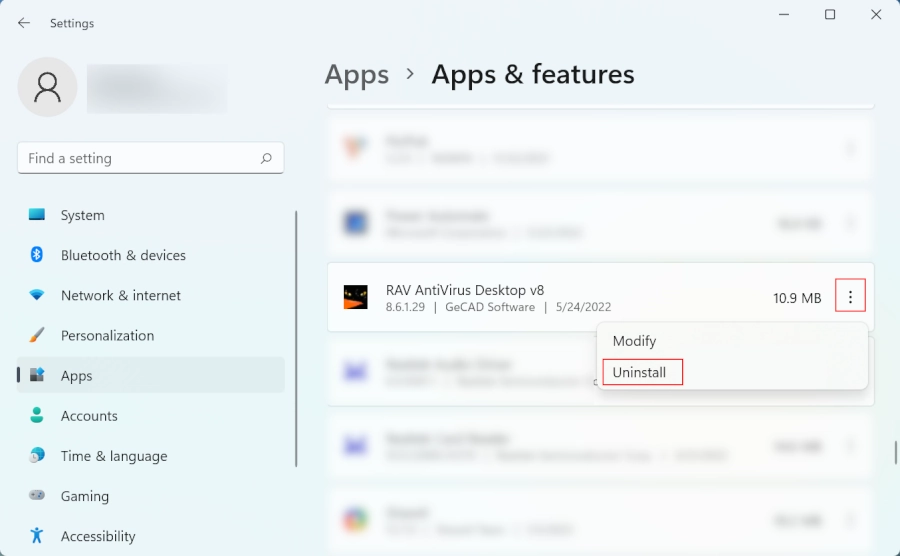
Task: Click the Personalization paintbrush icon
Action: pyautogui.click(x=37, y=335)
